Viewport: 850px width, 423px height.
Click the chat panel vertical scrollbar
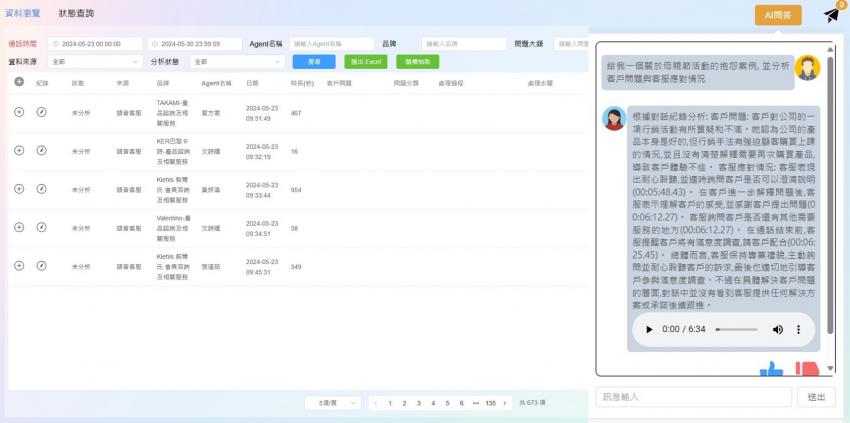coord(830,195)
